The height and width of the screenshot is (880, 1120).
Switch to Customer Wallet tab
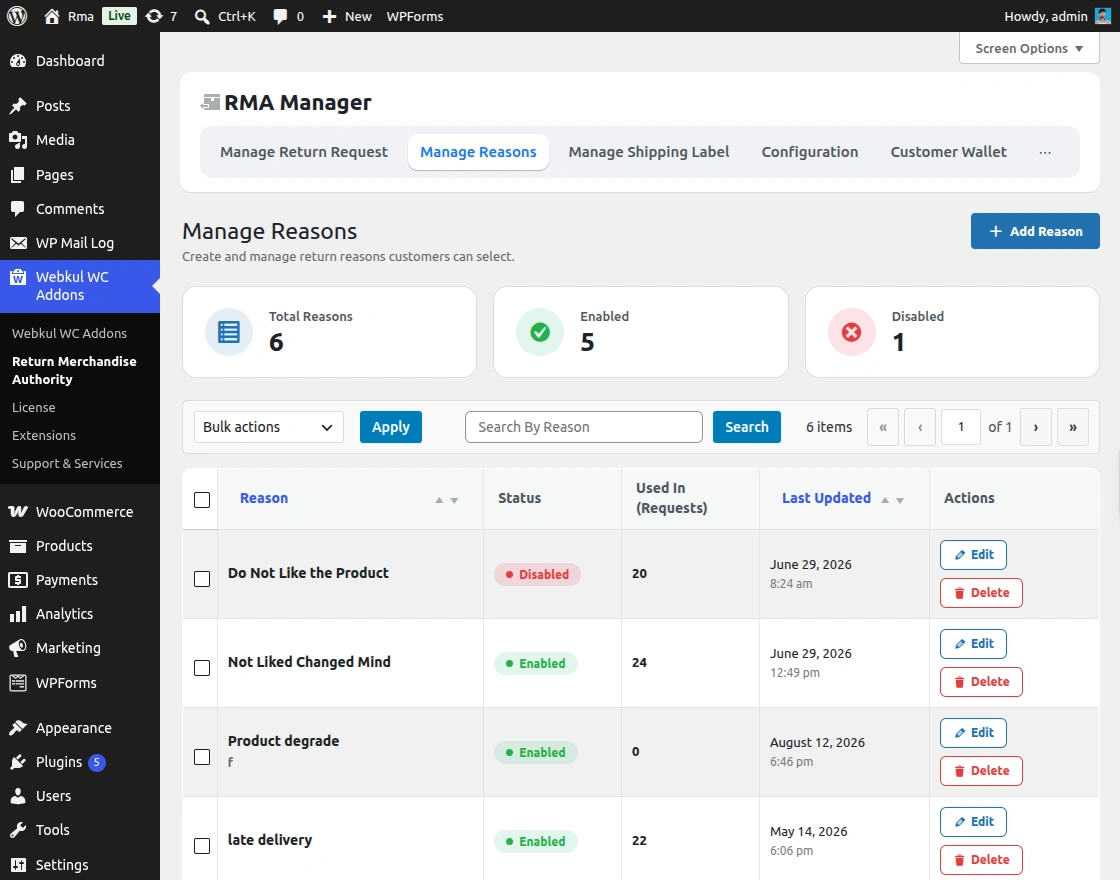click(949, 152)
